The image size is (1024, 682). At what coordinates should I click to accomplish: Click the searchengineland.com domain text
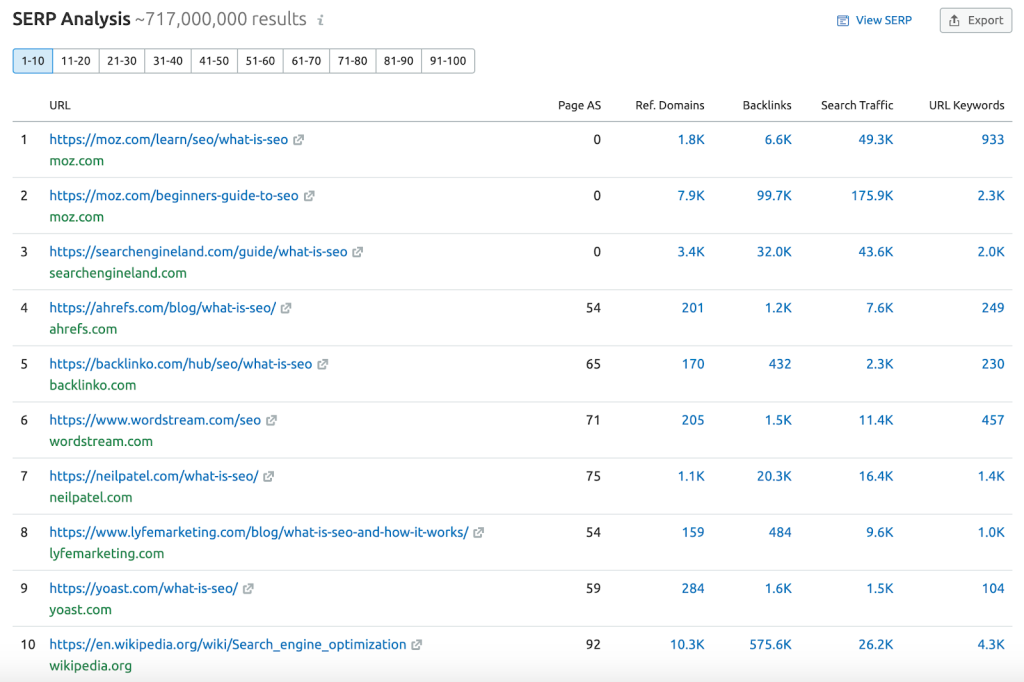(x=118, y=273)
